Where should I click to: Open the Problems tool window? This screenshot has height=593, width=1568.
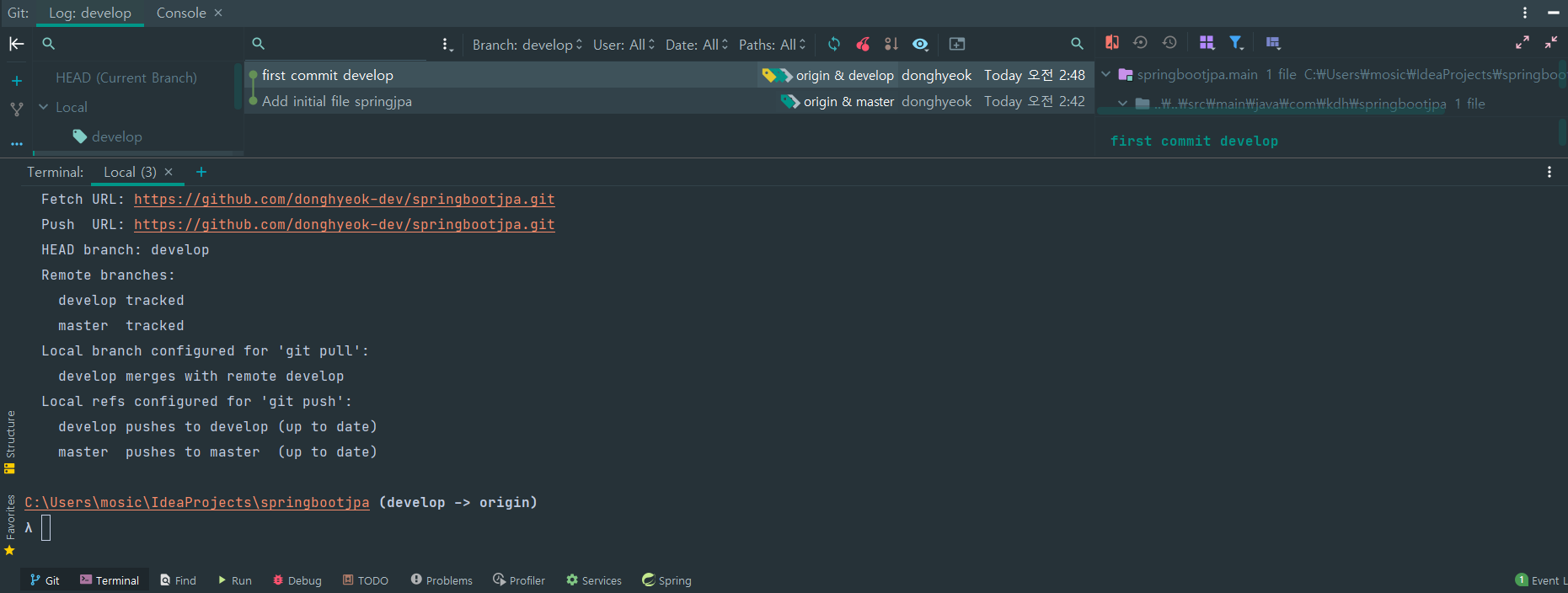442,580
